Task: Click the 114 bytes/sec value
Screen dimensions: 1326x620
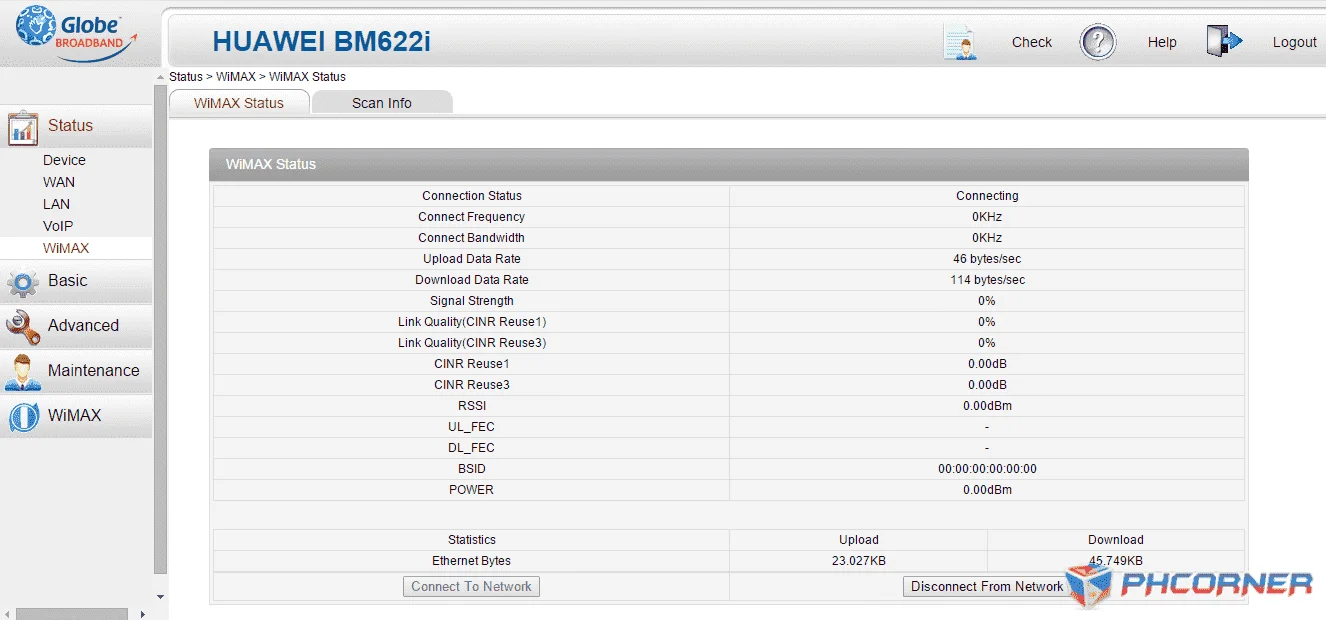Action: (987, 280)
